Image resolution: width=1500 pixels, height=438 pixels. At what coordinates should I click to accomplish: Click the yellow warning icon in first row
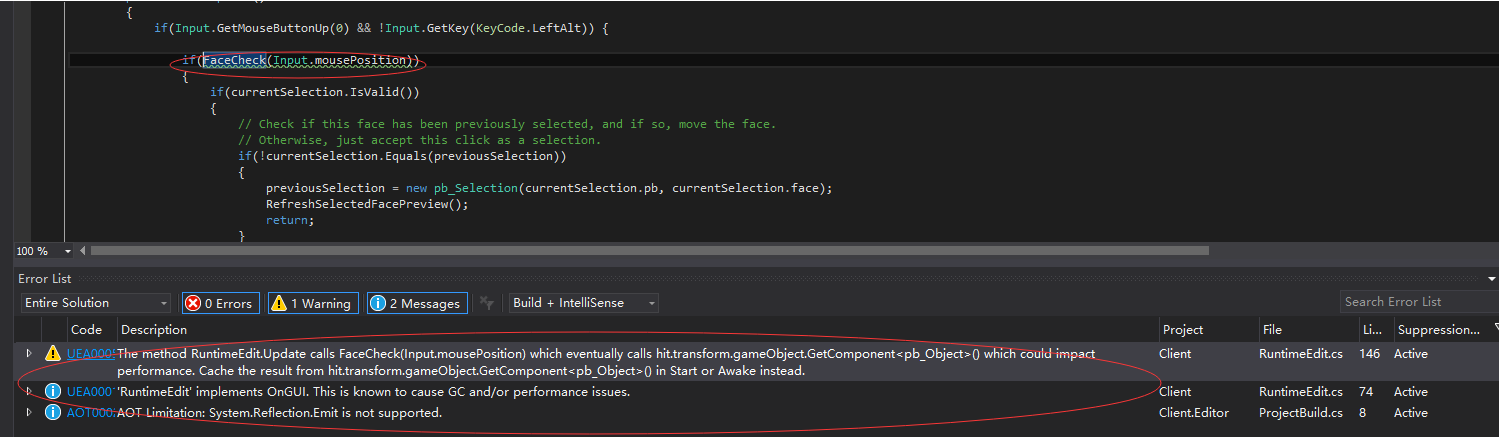coord(53,354)
